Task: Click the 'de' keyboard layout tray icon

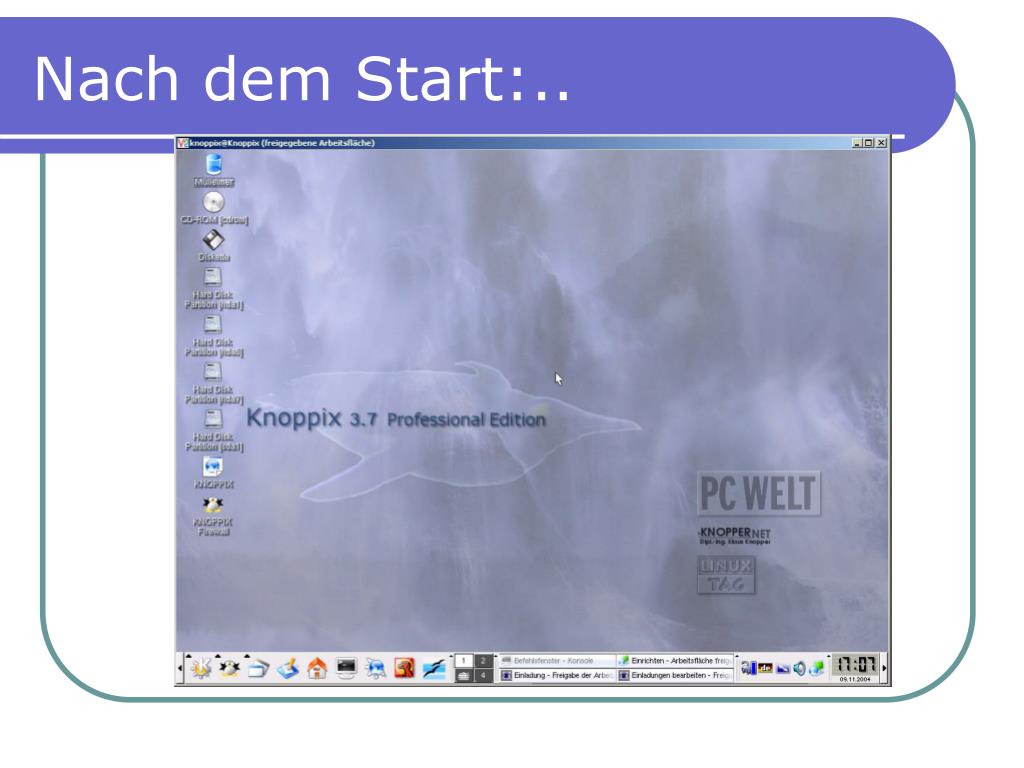Action: coord(765,669)
